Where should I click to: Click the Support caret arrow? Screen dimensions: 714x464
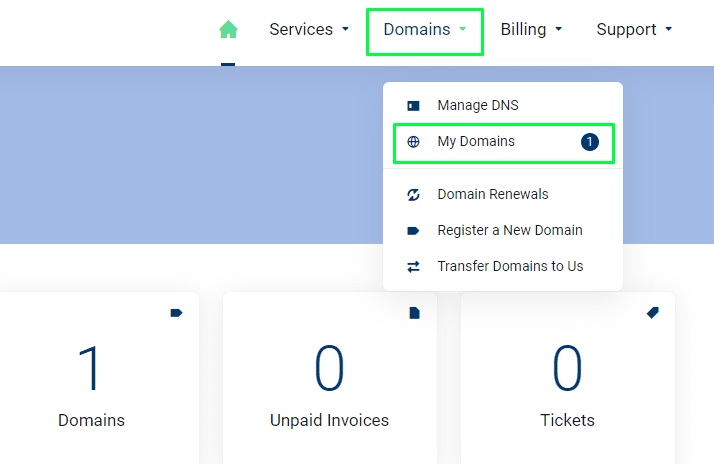(668, 29)
